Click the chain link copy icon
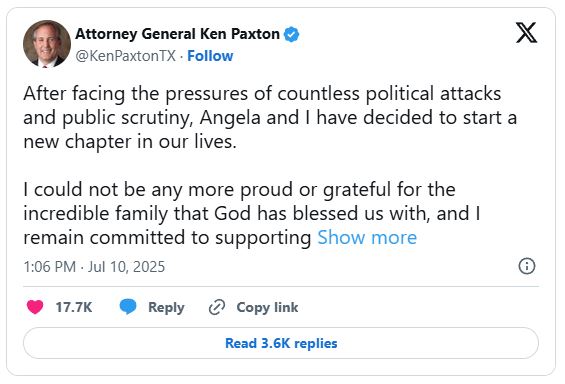This screenshot has width=565, height=384. point(217,307)
